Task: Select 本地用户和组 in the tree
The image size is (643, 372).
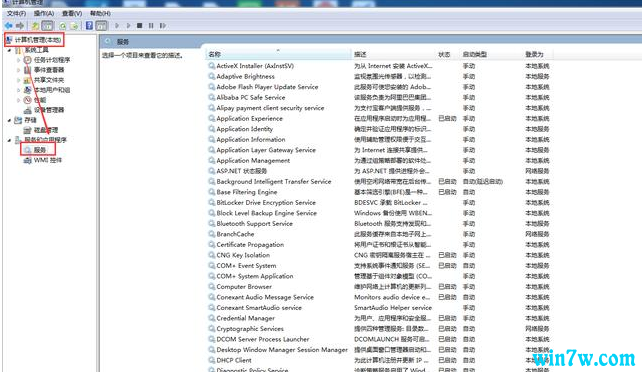Action: click(52, 90)
